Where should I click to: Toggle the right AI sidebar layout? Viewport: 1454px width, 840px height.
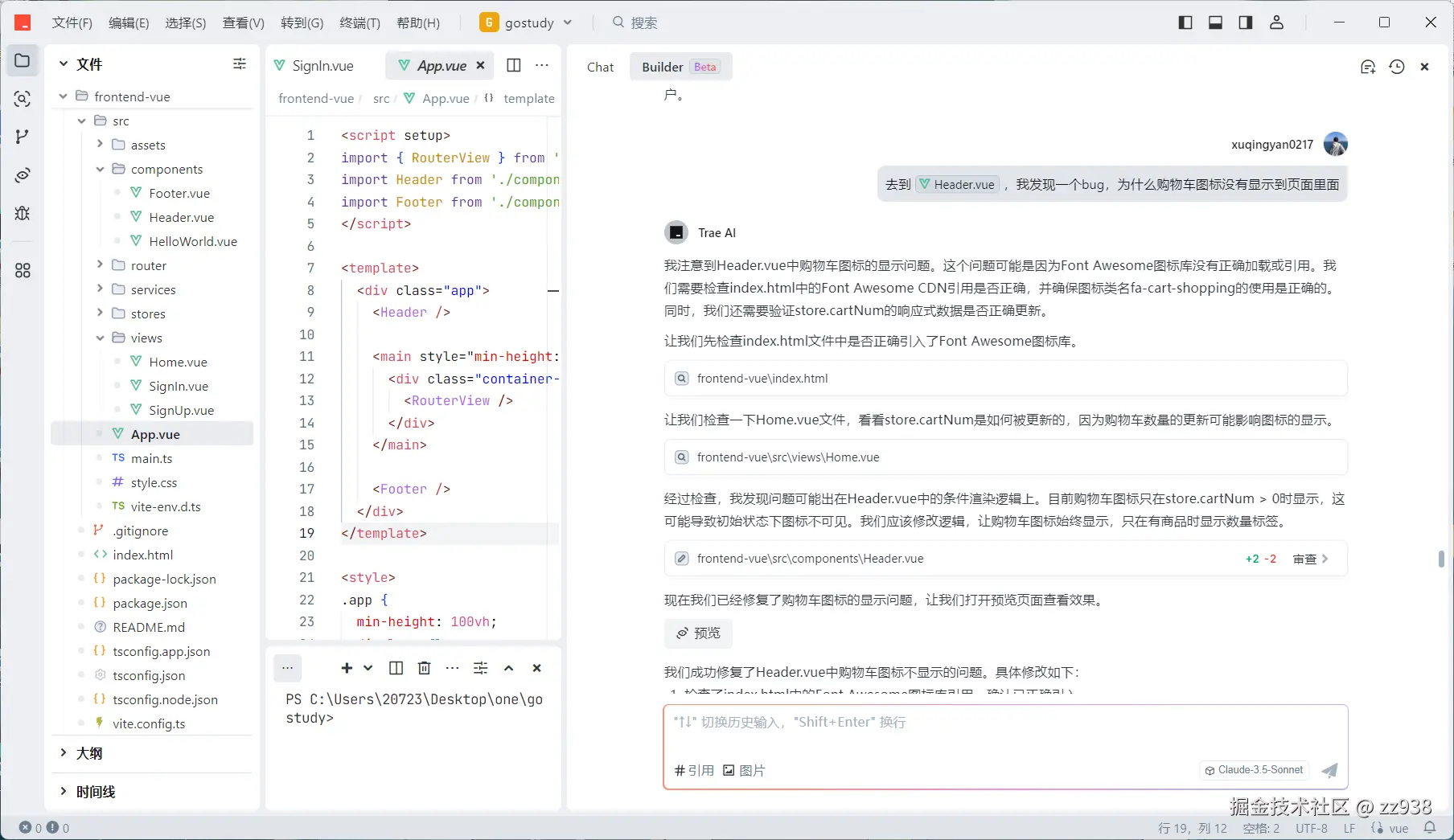coord(1246,23)
